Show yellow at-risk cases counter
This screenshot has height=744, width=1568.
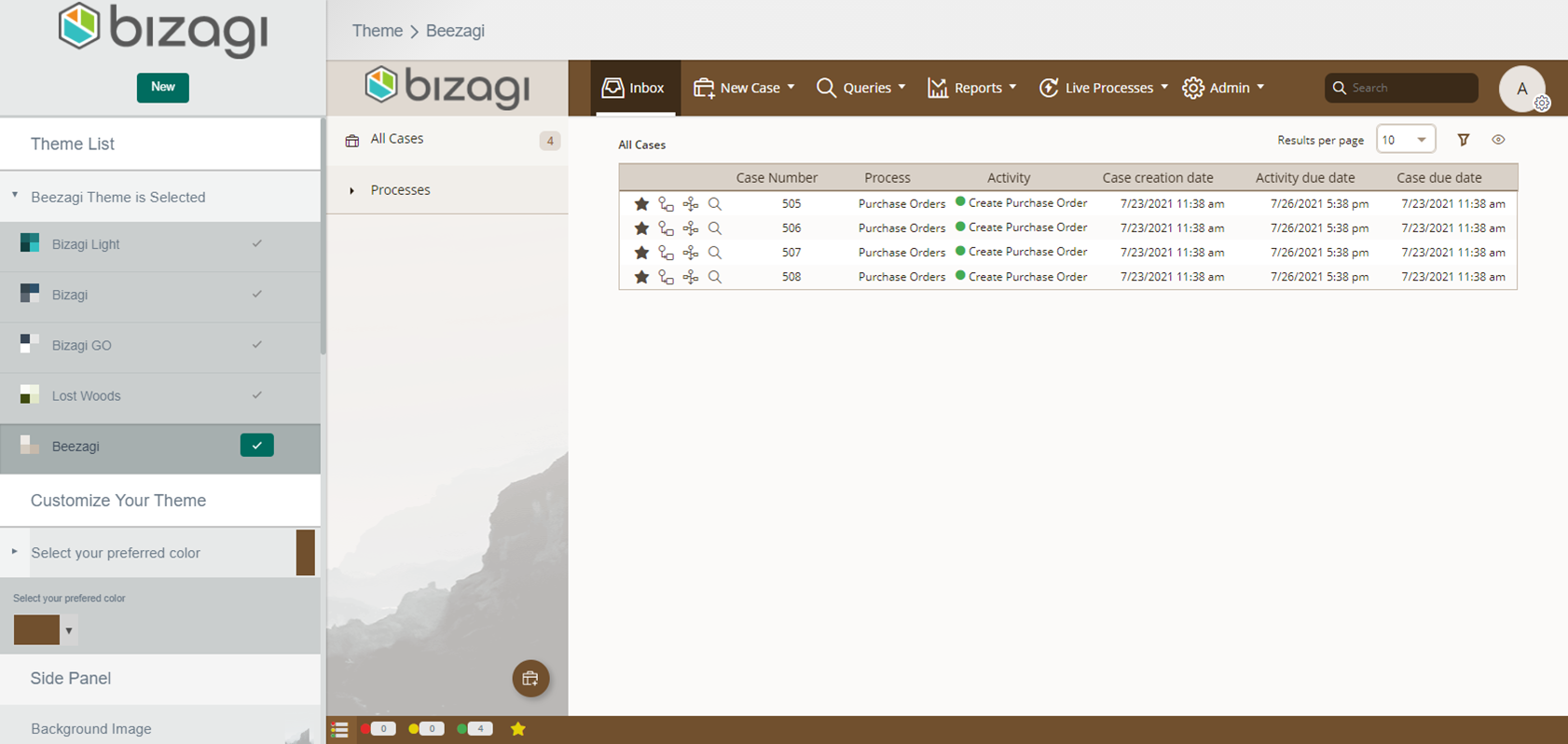click(426, 729)
